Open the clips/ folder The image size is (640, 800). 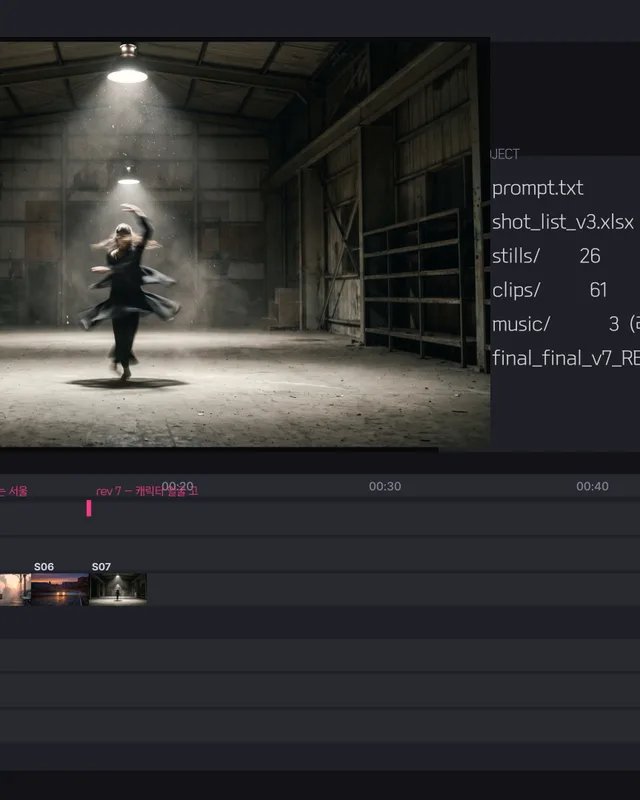[515, 290]
